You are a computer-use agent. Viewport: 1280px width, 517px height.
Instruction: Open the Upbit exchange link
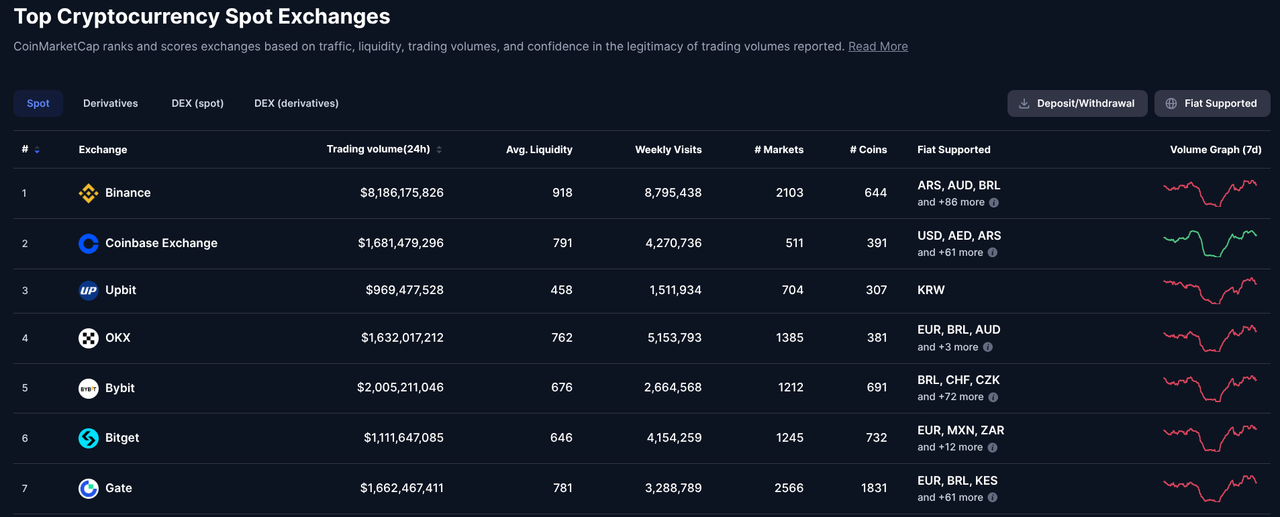pyautogui.click(x=121, y=290)
